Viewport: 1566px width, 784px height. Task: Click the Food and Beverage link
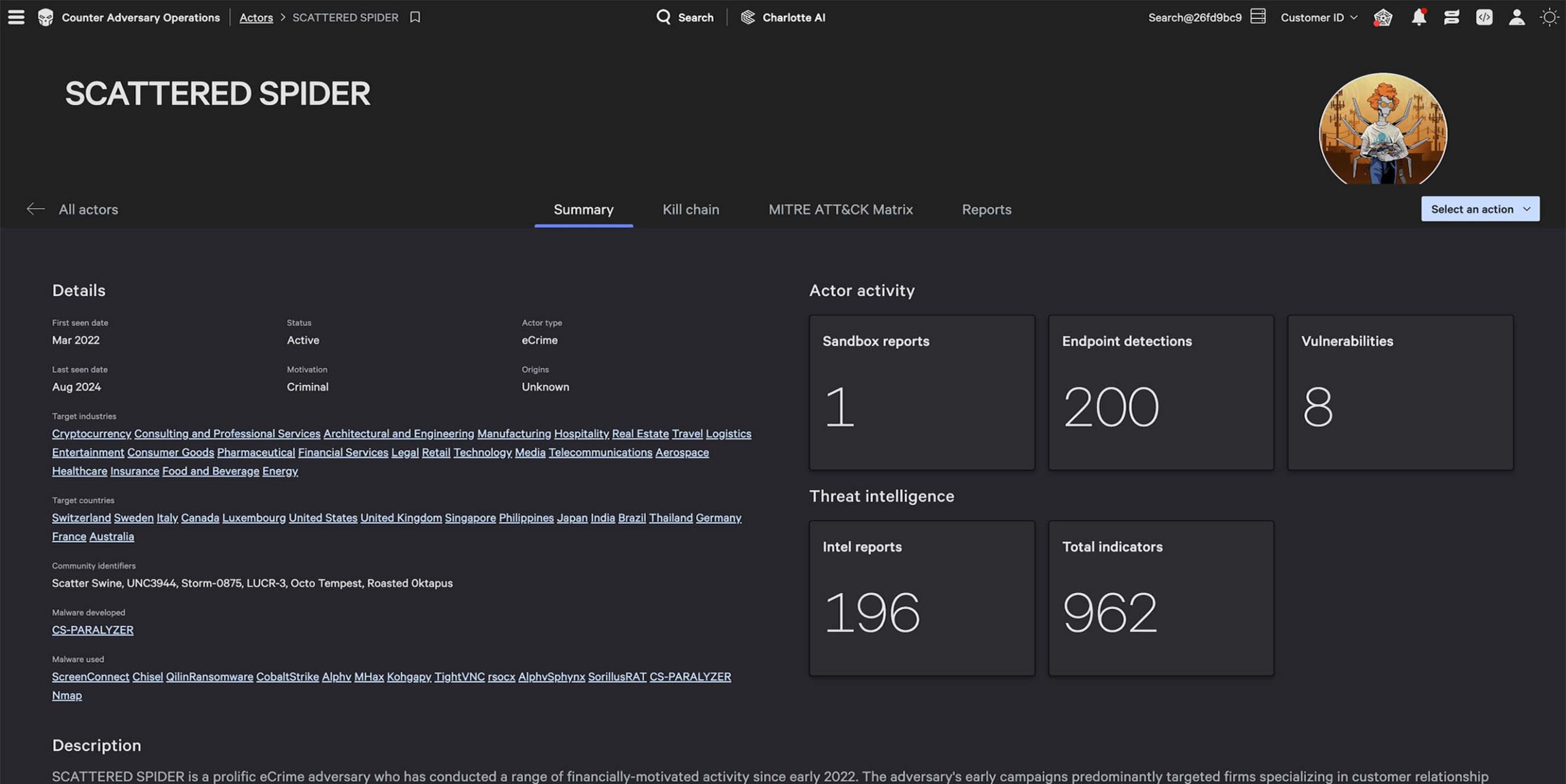(x=210, y=471)
